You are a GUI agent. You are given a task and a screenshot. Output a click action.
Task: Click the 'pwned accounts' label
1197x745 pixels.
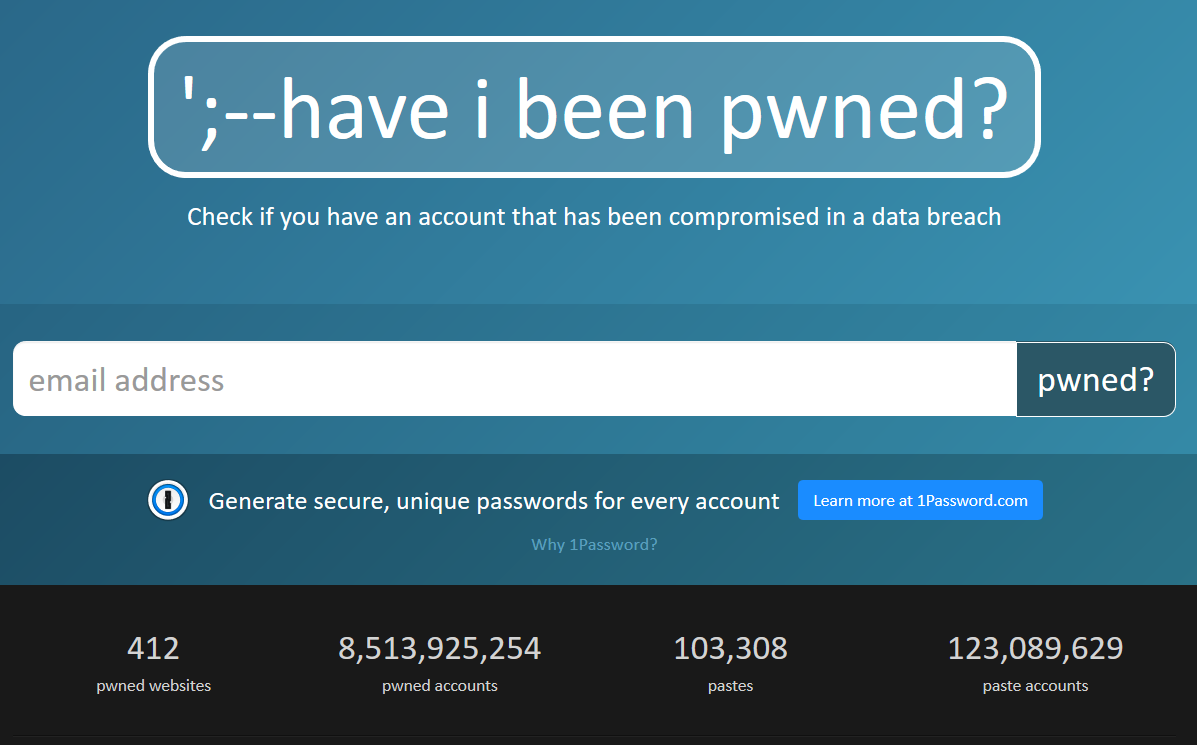point(440,685)
